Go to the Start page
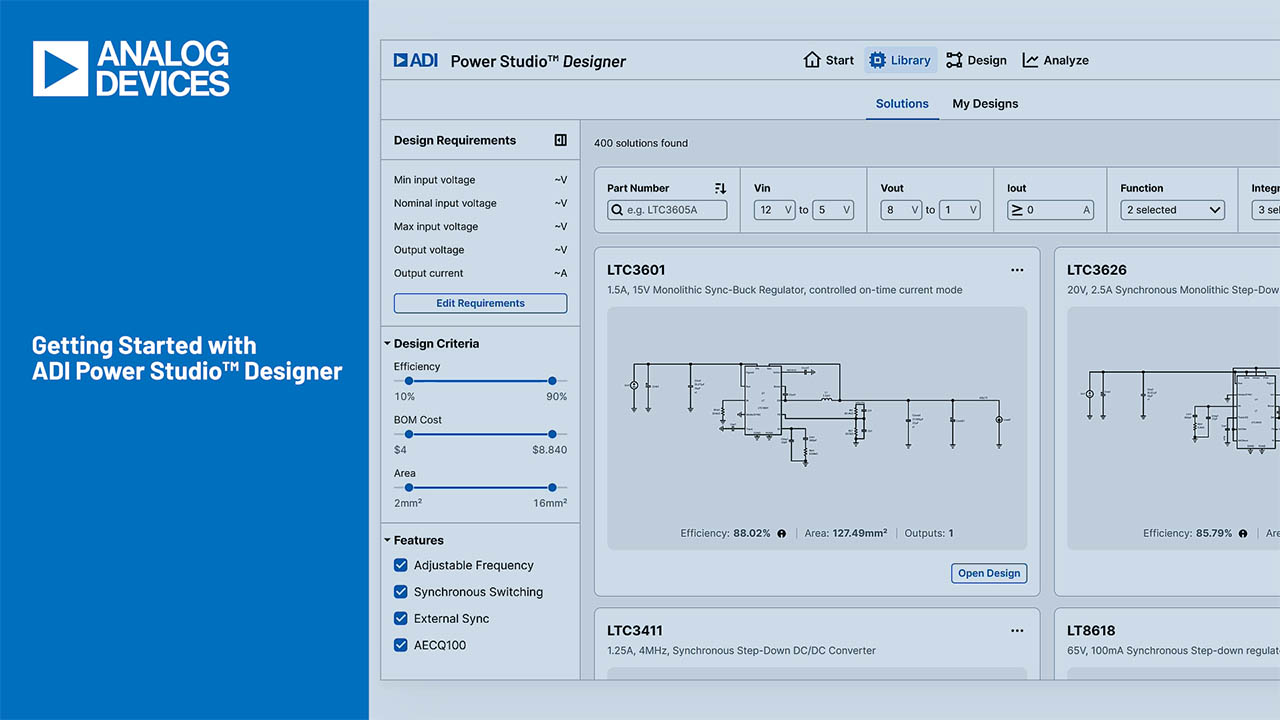This screenshot has width=1280, height=720. [x=829, y=60]
